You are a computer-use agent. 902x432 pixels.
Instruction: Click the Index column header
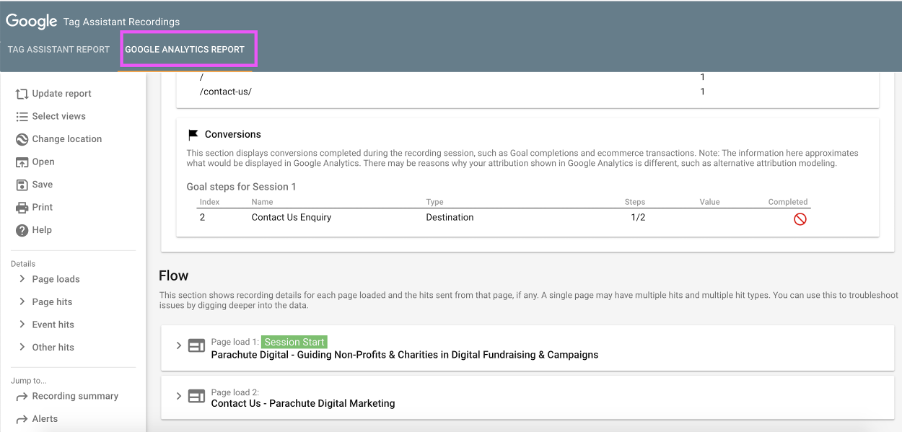coord(209,202)
